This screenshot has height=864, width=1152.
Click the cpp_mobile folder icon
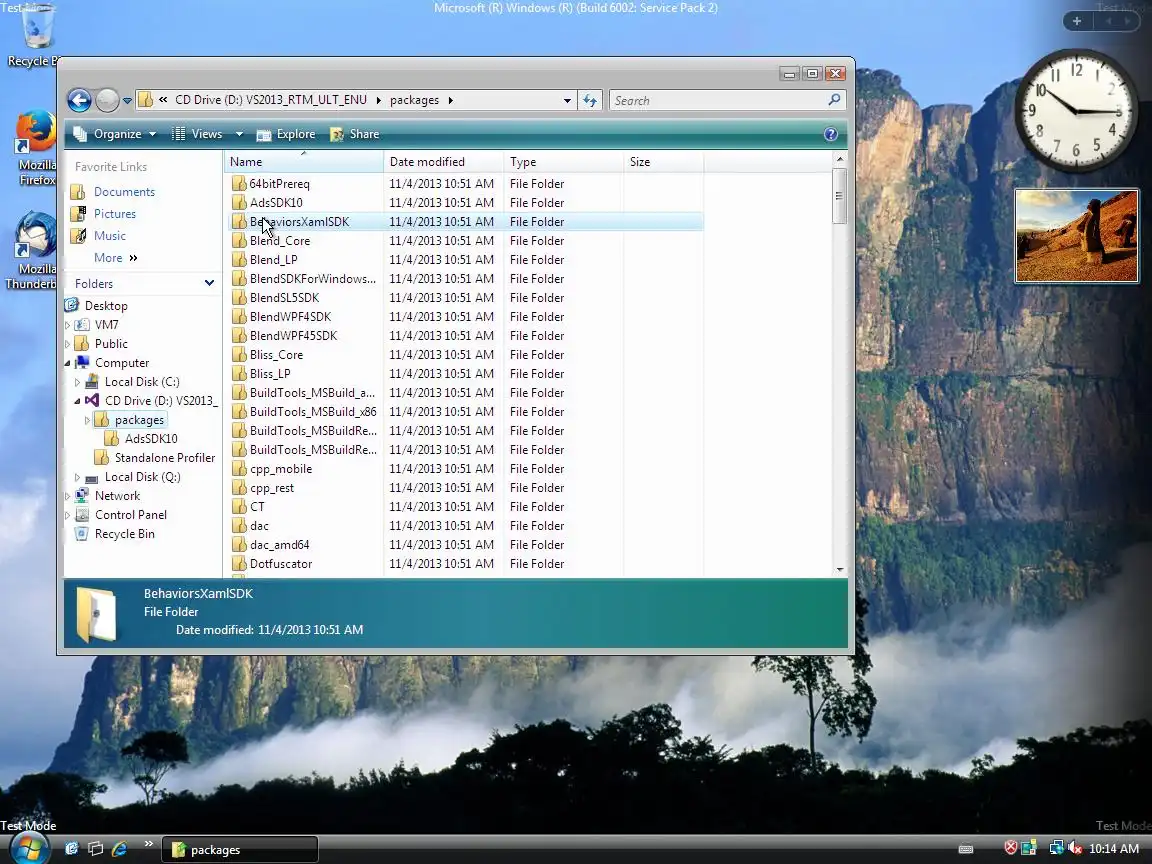tap(239, 469)
